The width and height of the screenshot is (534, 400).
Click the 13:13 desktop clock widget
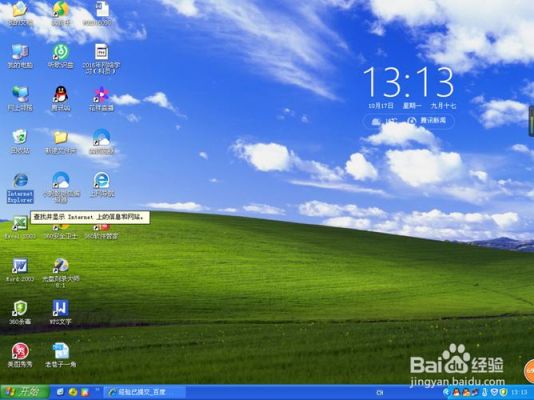[409, 83]
